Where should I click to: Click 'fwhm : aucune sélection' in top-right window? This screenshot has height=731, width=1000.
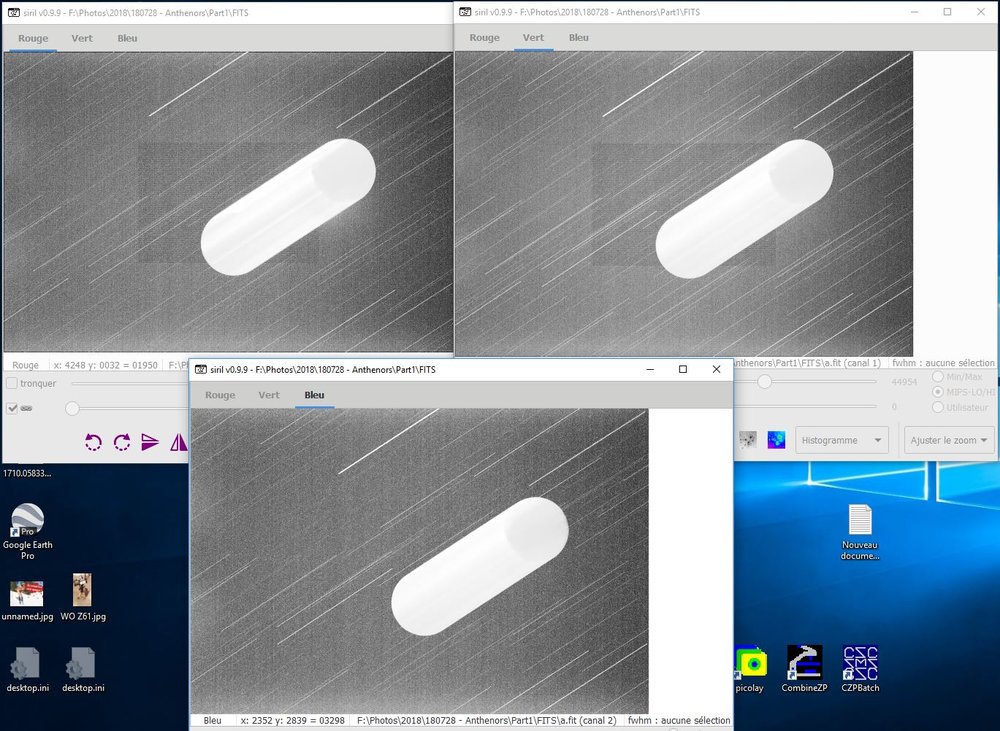pyautogui.click(x=943, y=363)
